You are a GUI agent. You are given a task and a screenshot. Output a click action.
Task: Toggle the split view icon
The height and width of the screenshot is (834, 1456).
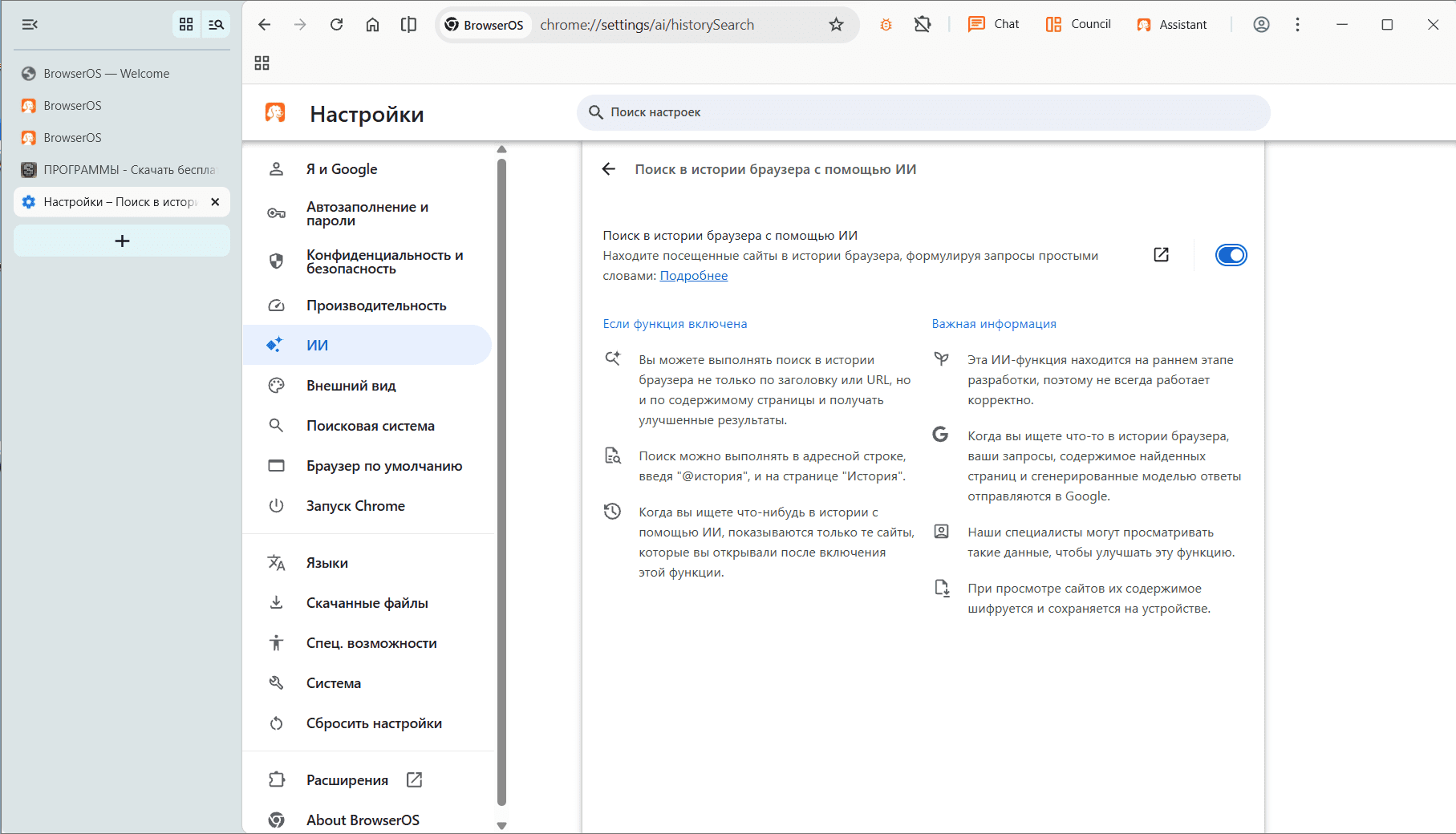408,25
